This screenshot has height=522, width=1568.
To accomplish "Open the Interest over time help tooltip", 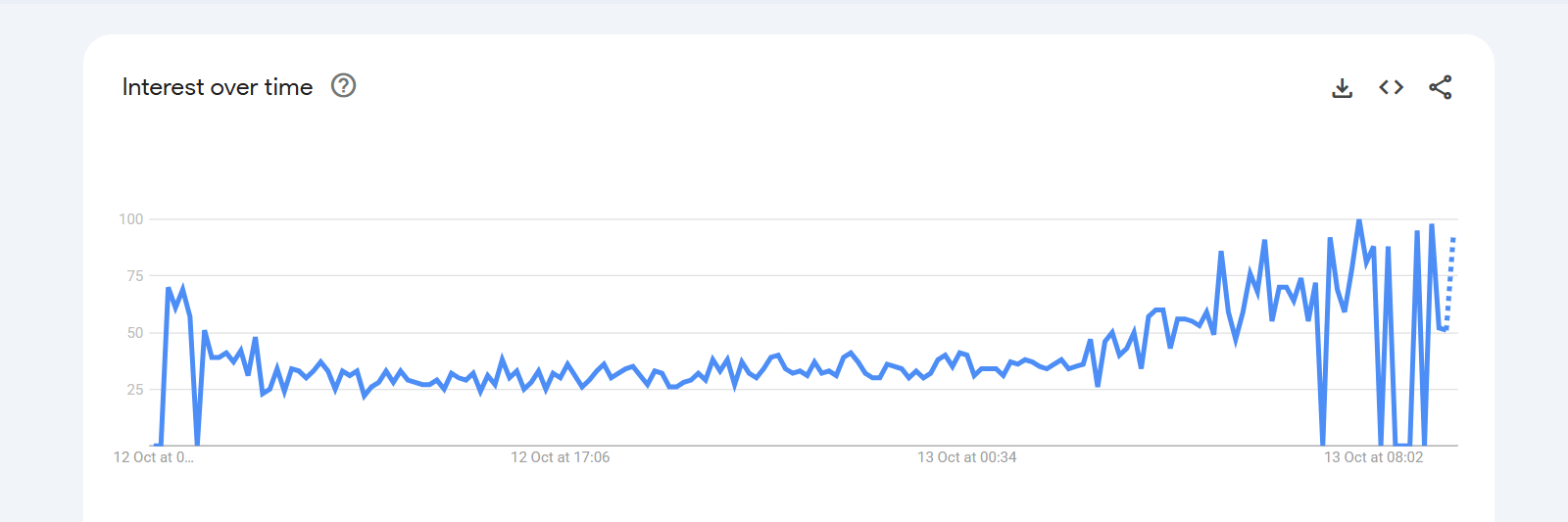I will [343, 86].
